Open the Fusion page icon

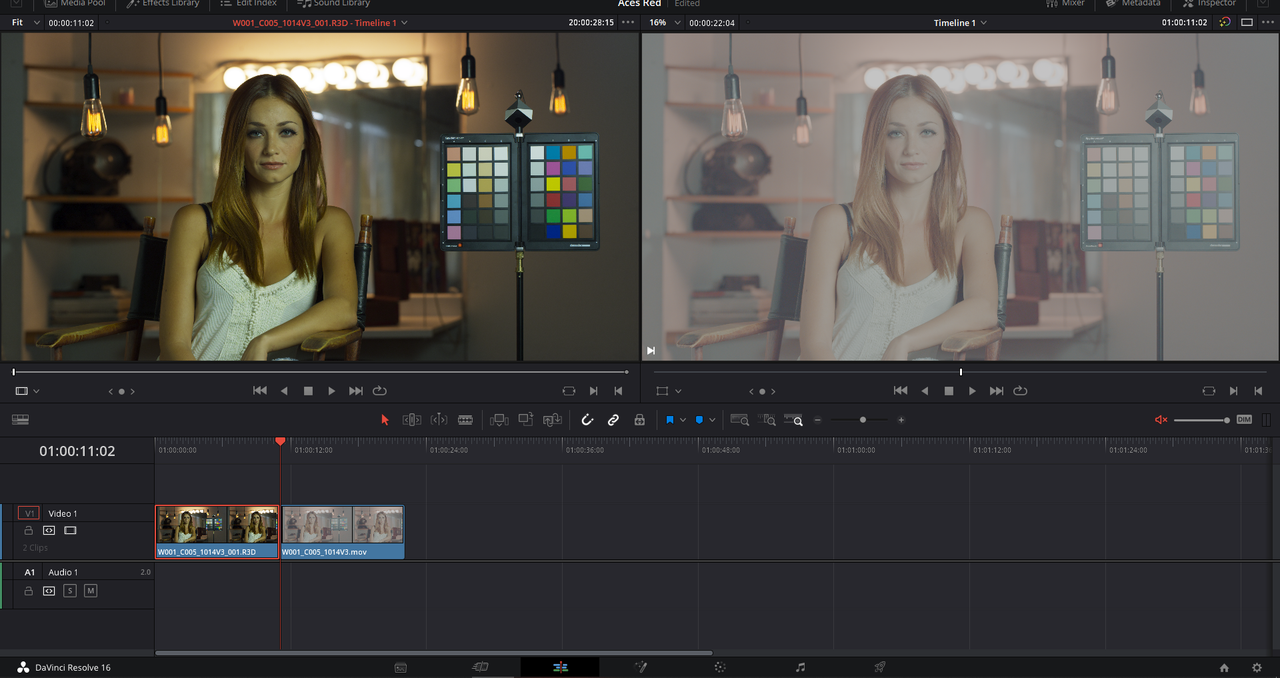tap(640, 667)
